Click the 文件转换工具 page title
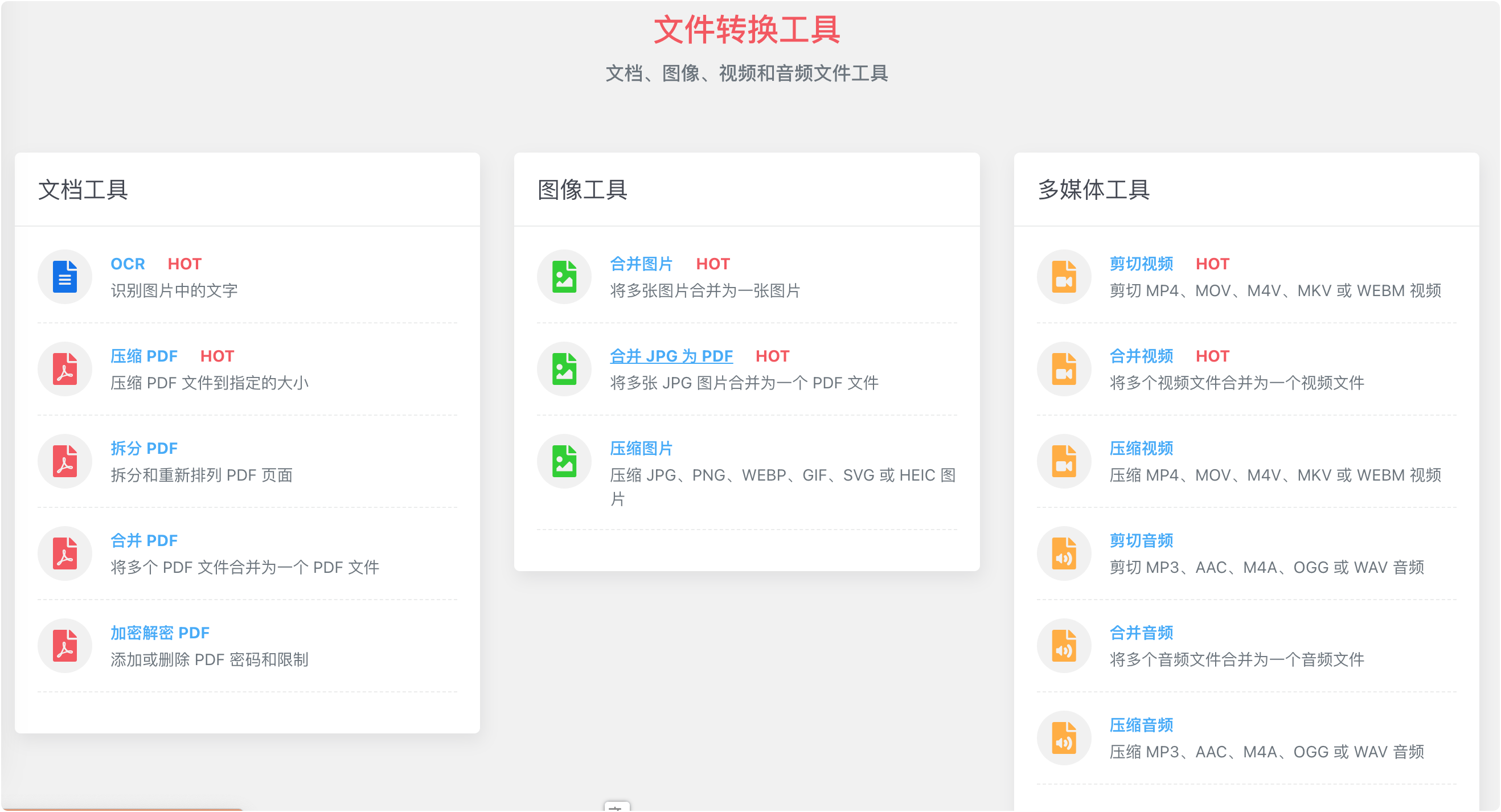 pyautogui.click(x=747, y=30)
